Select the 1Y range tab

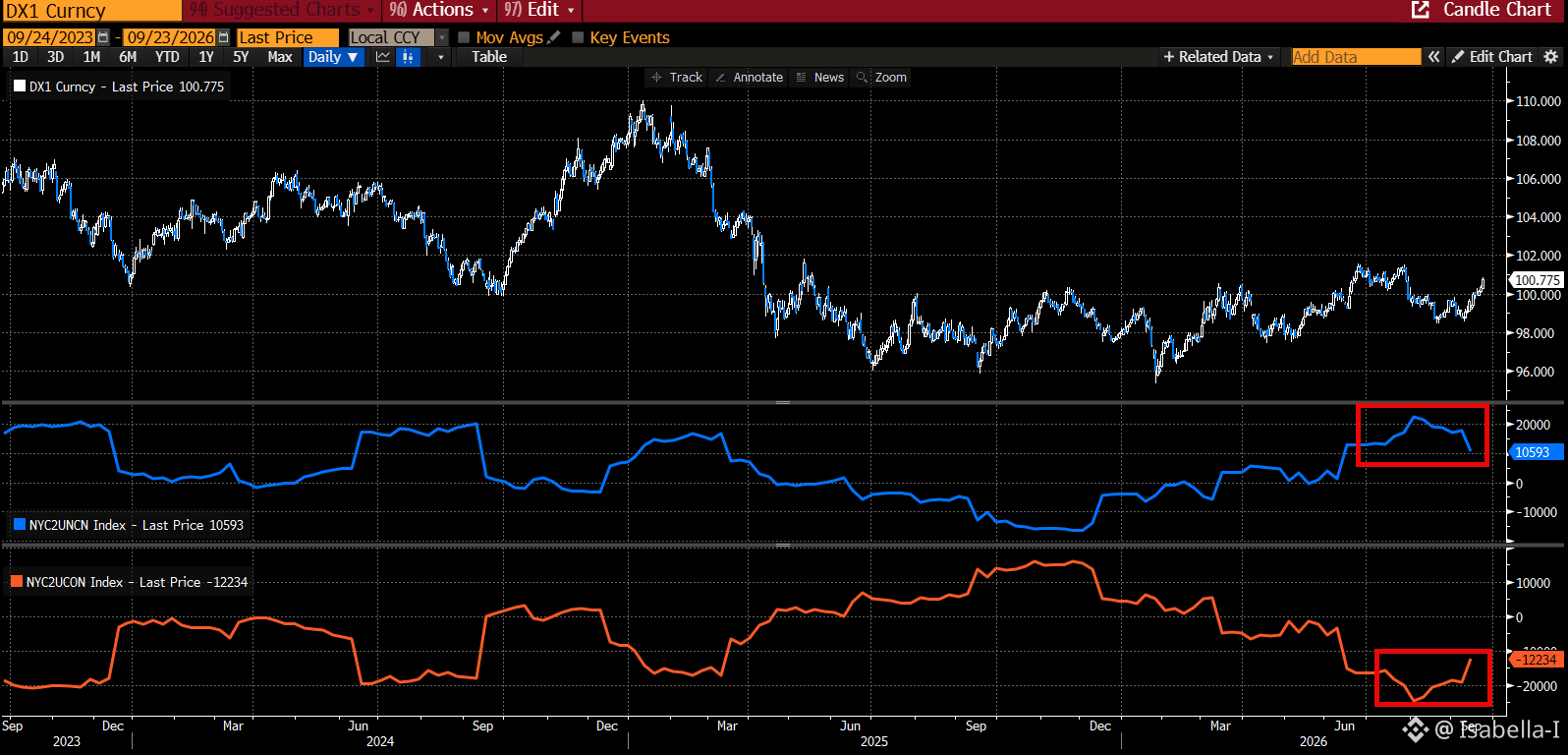pyautogui.click(x=206, y=57)
